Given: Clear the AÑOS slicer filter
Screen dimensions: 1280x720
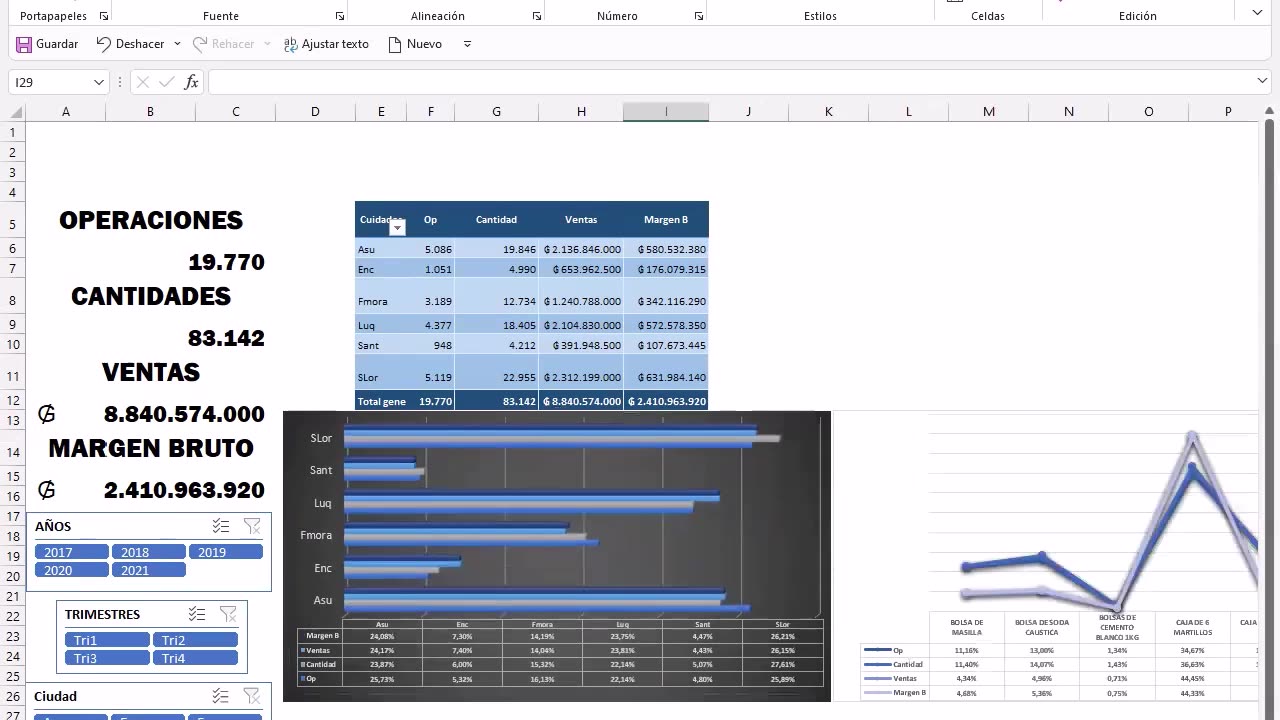Looking at the screenshot, I should pos(252,526).
